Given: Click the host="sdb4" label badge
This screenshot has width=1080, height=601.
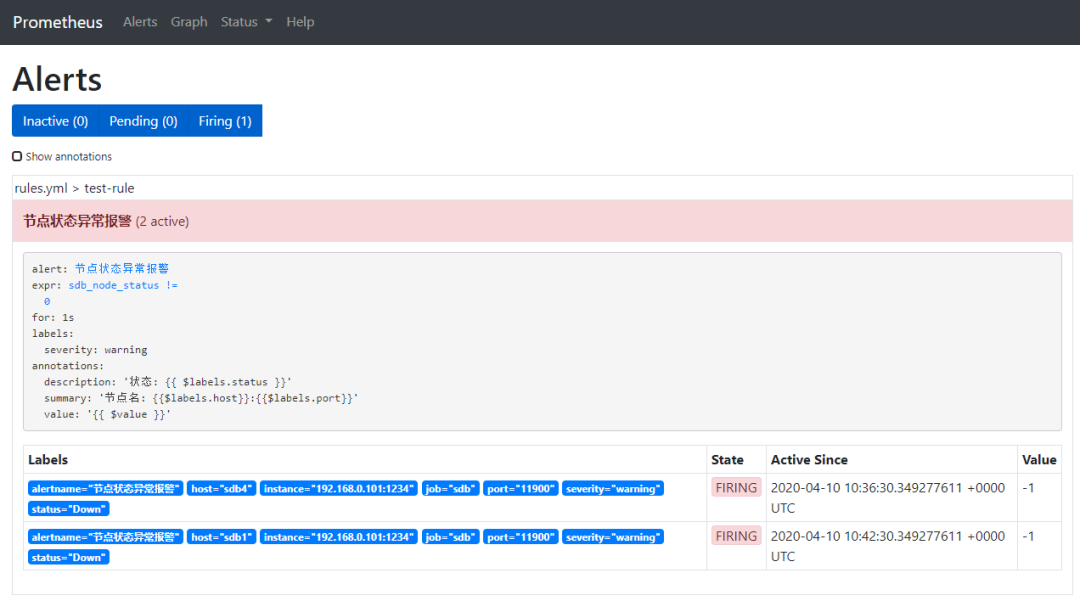Looking at the screenshot, I should pyautogui.click(x=221, y=489).
